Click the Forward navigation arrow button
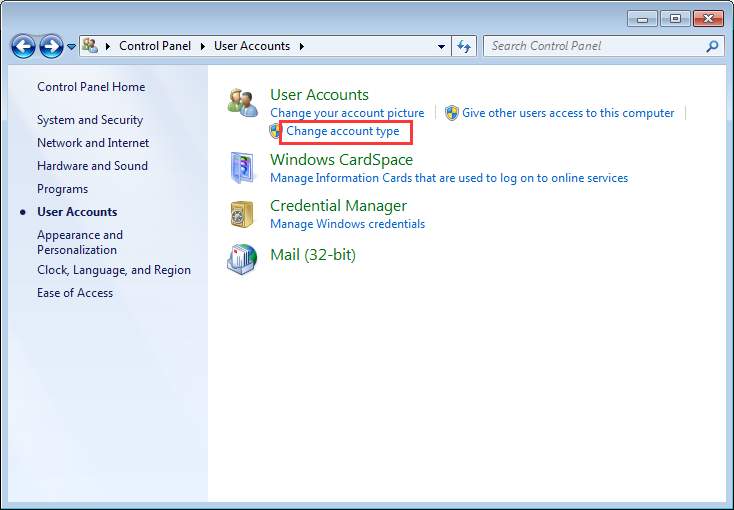Screen dimensions: 734x510 (51, 46)
